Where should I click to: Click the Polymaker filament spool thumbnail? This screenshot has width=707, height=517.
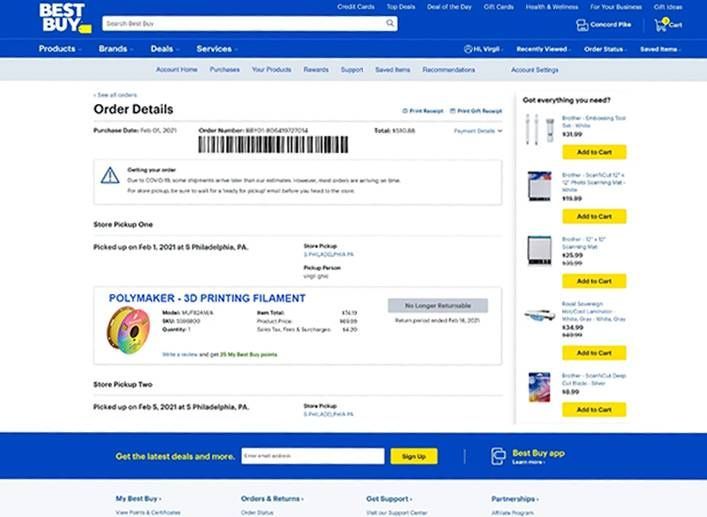click(129, 330)
